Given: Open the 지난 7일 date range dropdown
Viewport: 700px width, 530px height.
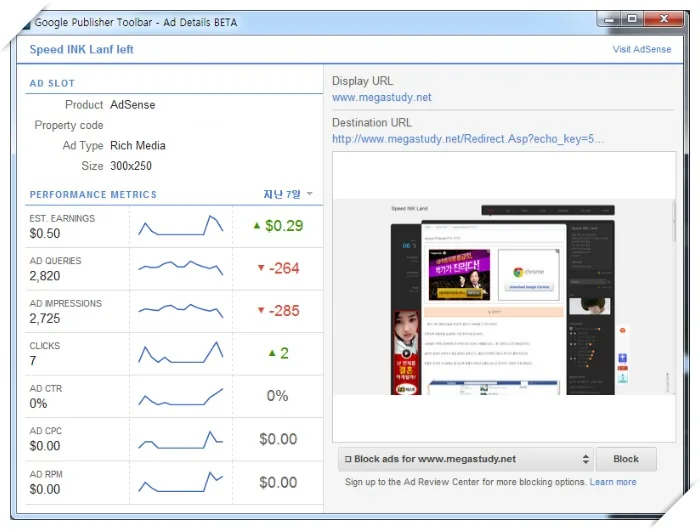Looking at the screenshot, I should 288,194.
